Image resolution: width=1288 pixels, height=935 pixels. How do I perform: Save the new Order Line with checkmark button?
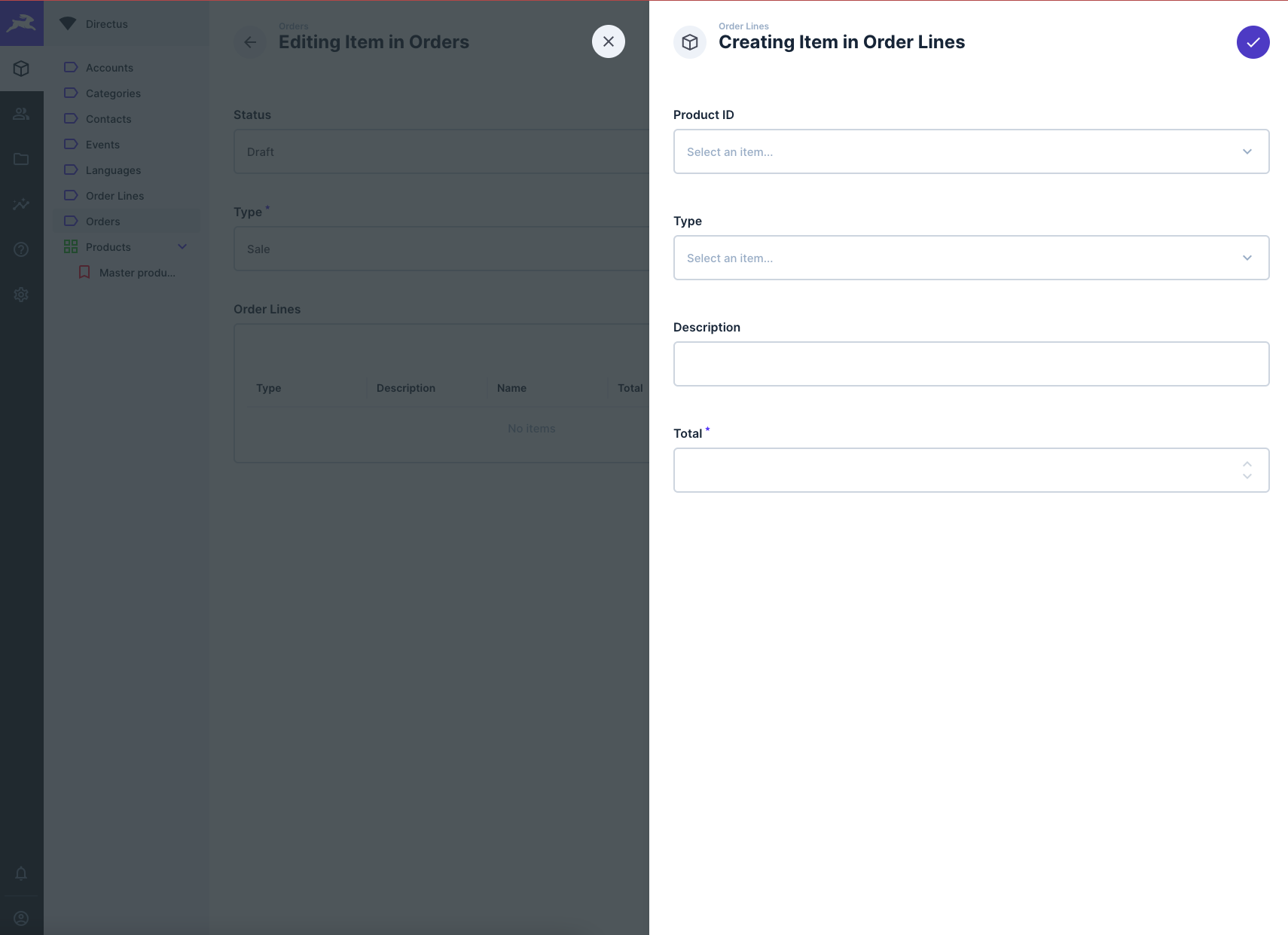tap(1251, 42)
